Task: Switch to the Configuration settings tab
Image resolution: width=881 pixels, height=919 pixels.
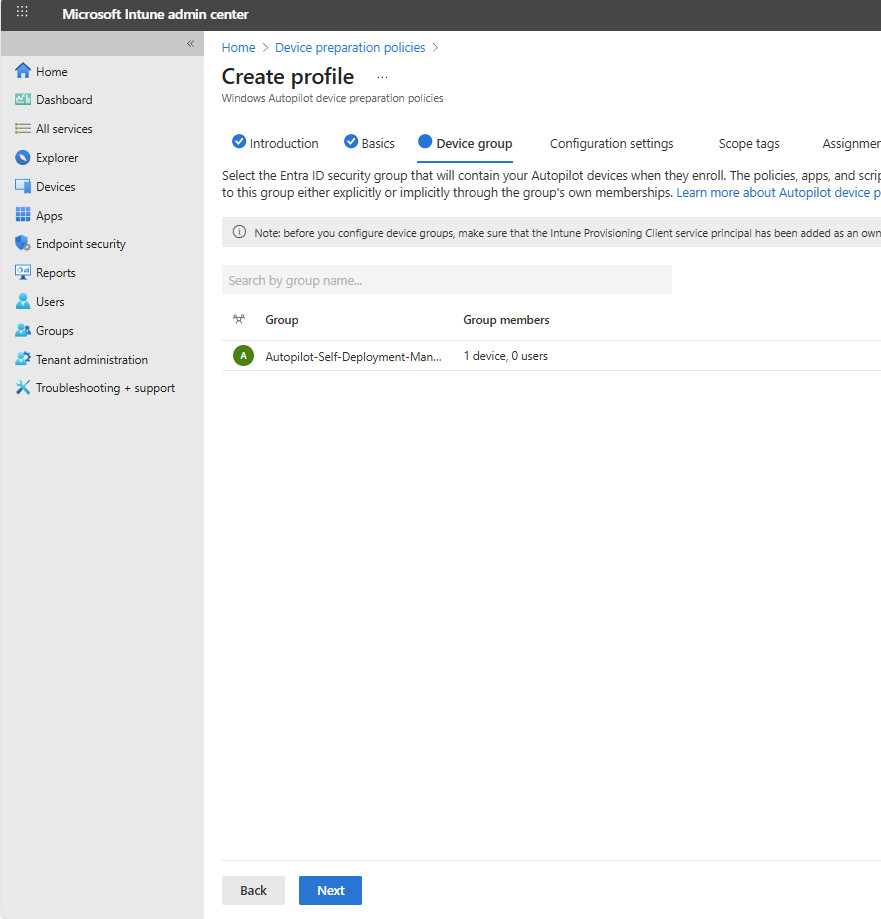Action: (x=611, y=143)
